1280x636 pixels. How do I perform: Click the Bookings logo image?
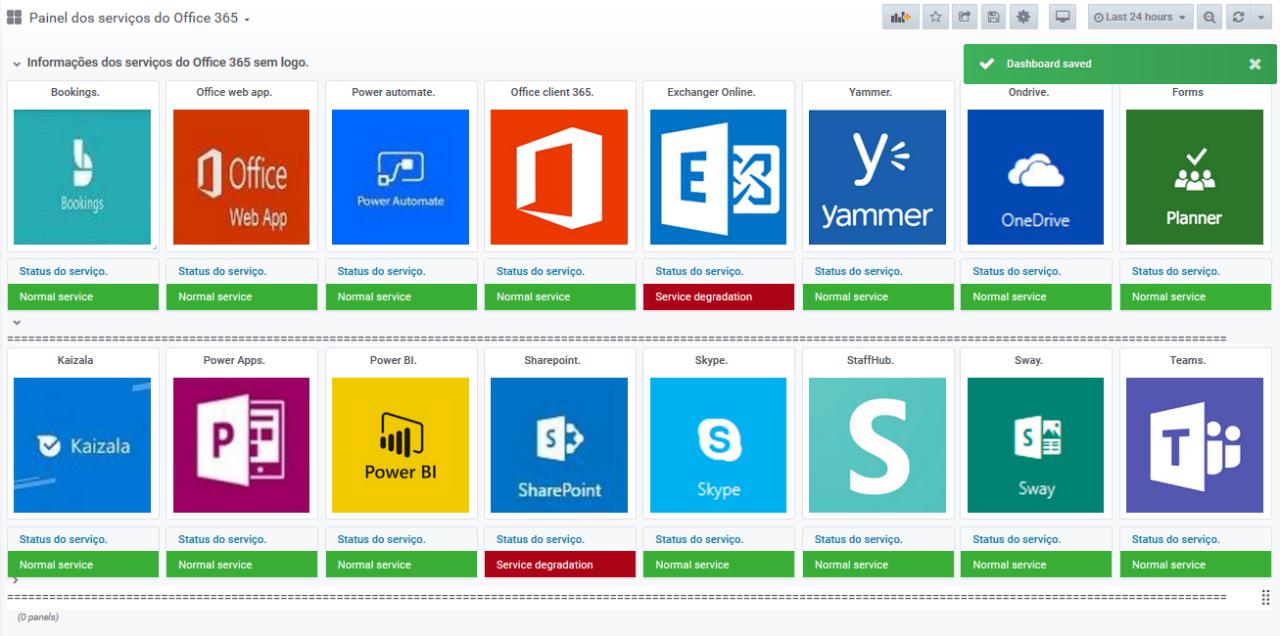click(82, 177)
